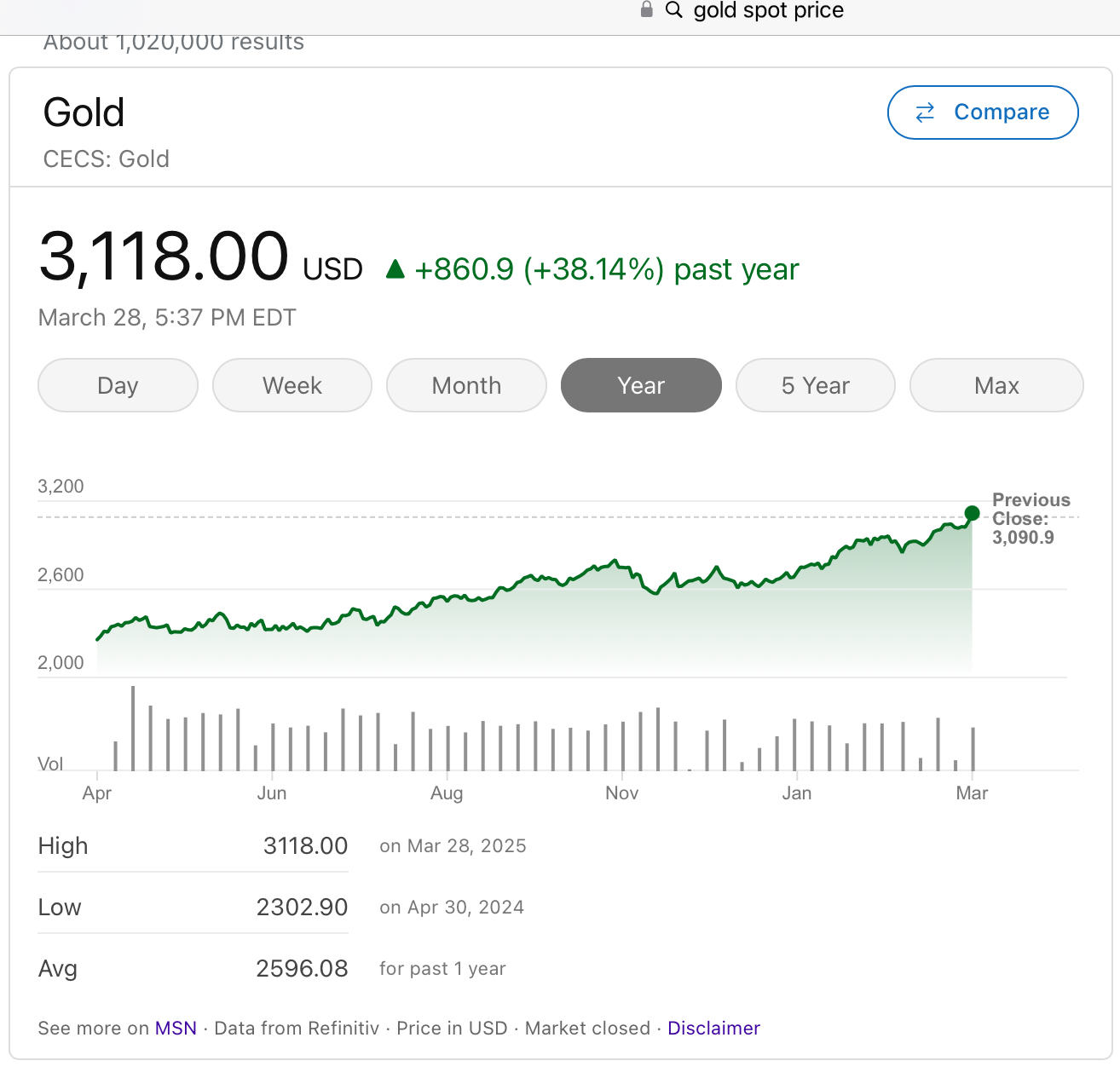Click the 'gold spot price' address bar text

pyautogui.click(x=768, y=10)
